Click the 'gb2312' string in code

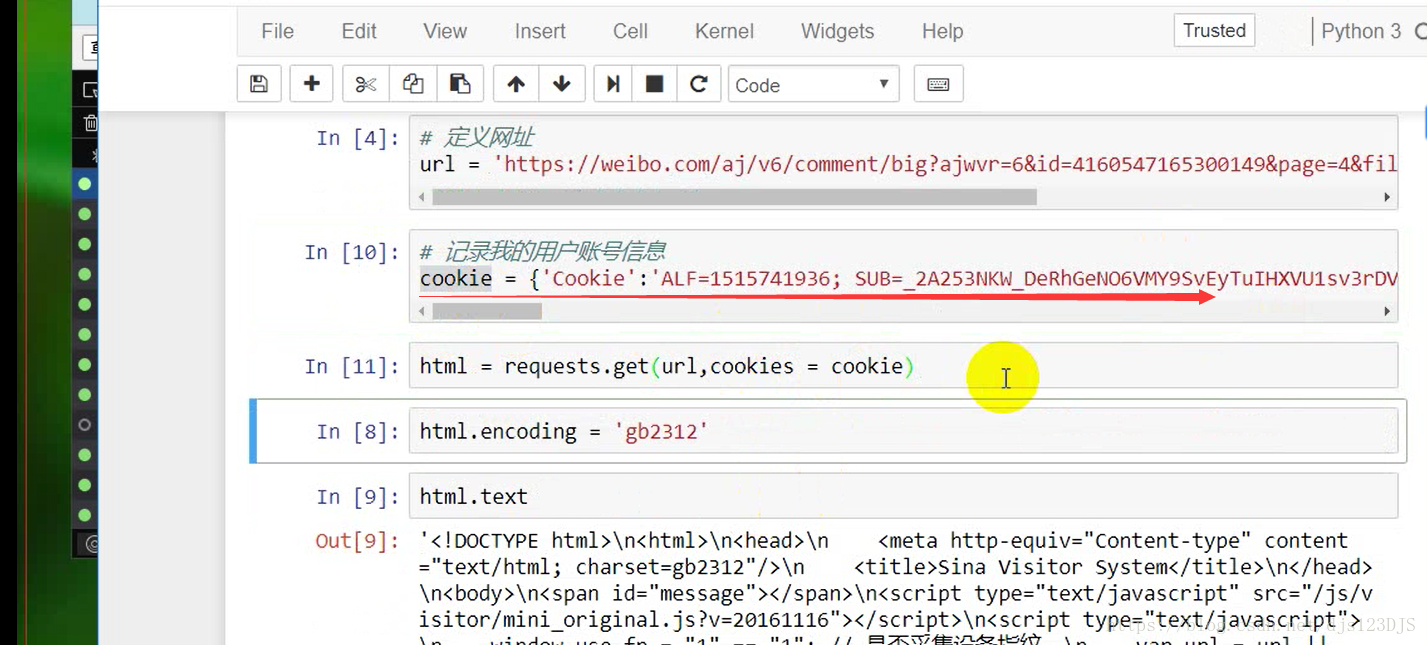pos(661,431)
